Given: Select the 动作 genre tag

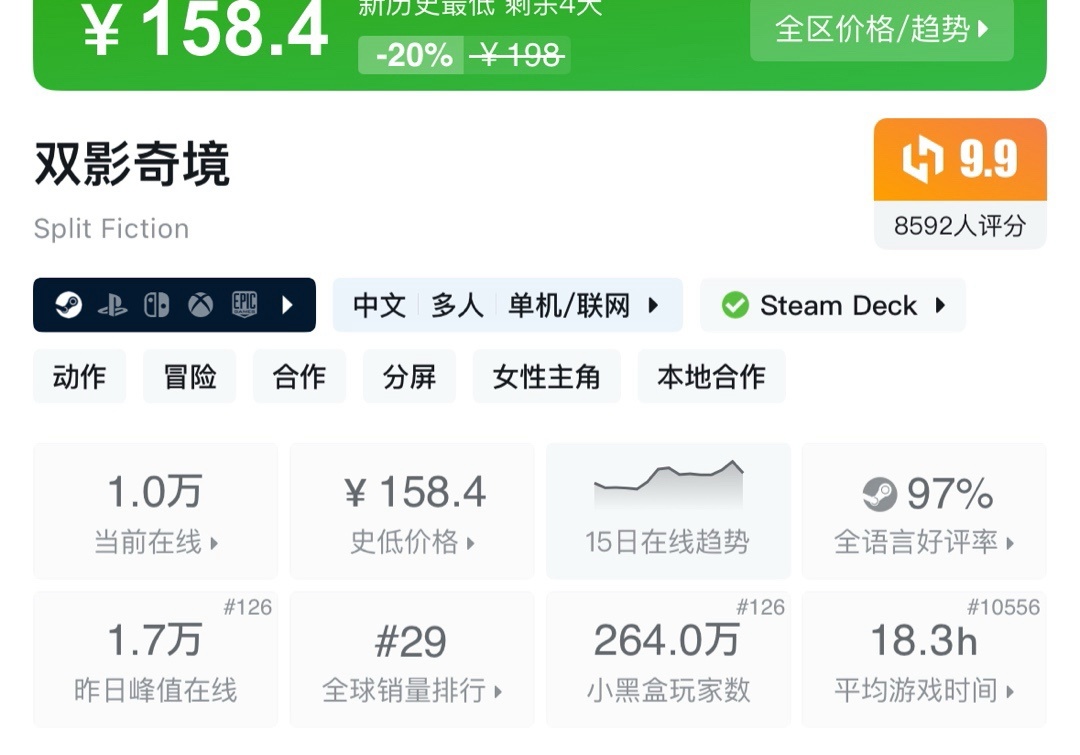Looking at the screenshot, I should point(80,376).
